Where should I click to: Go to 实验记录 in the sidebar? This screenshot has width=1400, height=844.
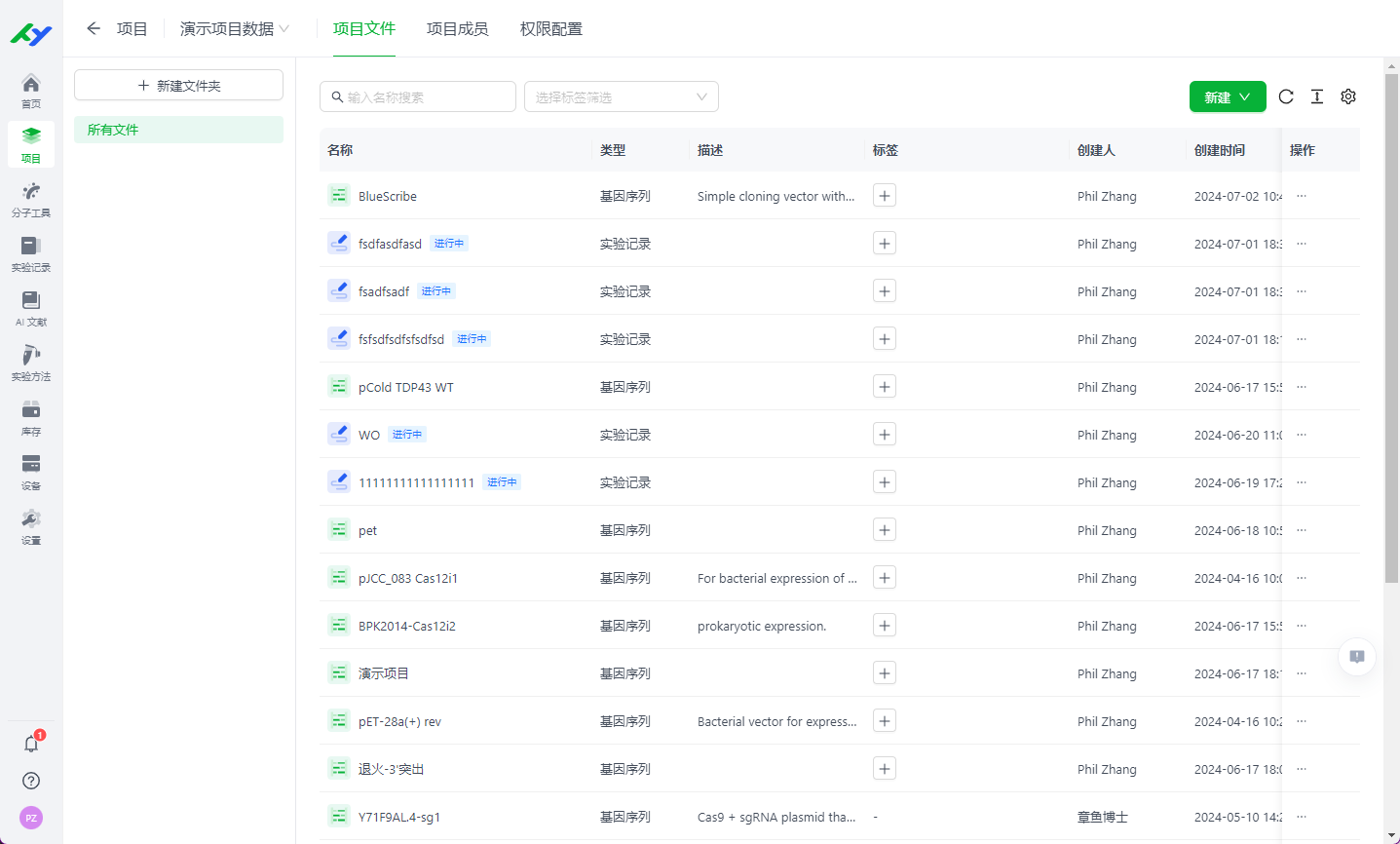coord(31,253)
